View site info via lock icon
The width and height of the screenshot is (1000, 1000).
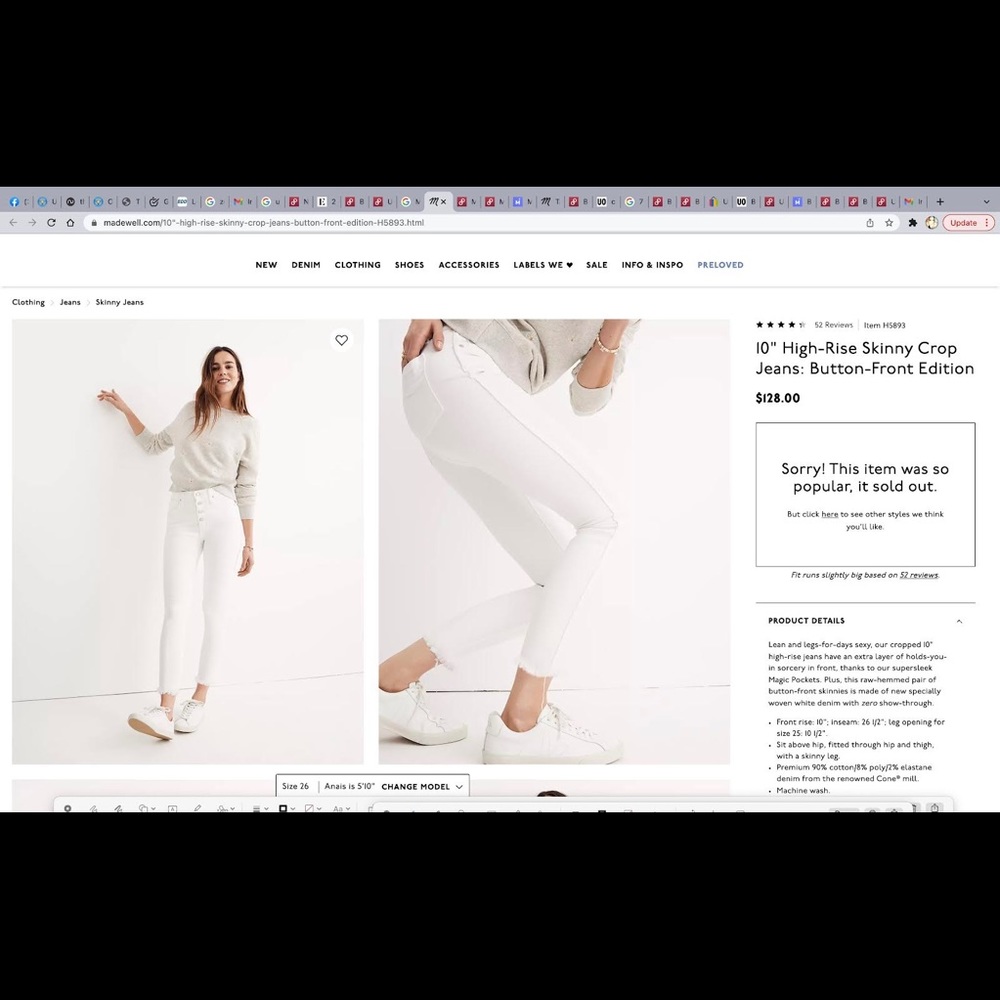point(94,223)
